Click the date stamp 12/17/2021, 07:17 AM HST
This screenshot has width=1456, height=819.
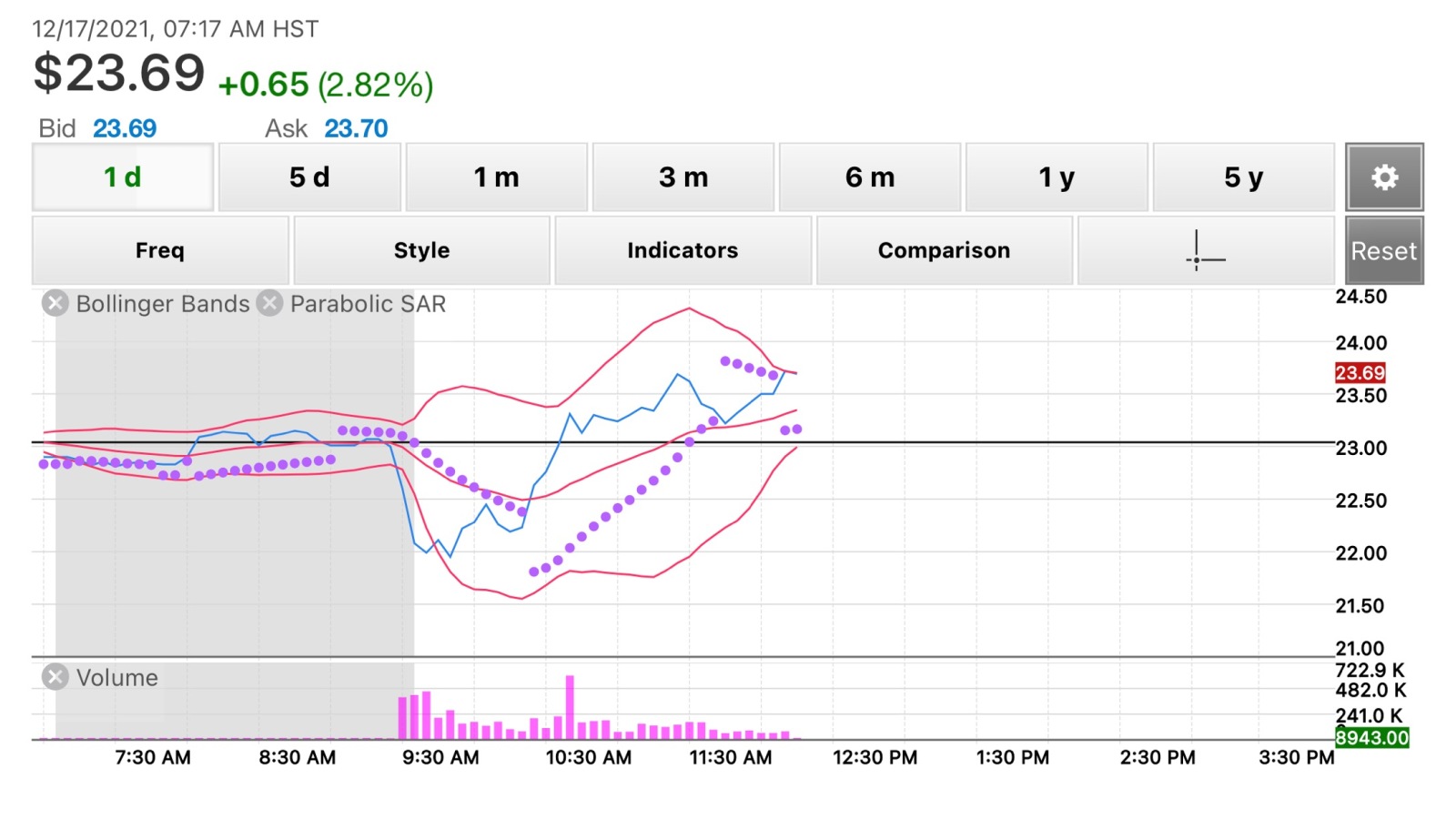pos(176,29)
